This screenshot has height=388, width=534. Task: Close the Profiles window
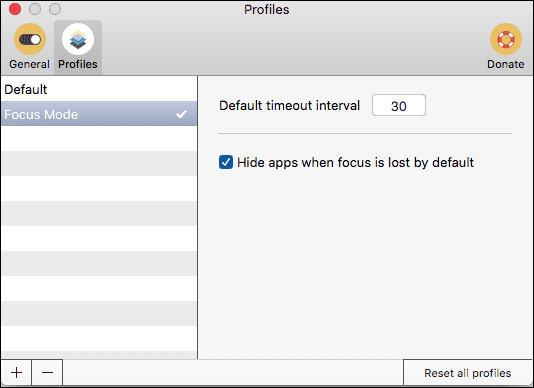coord(15,9)
